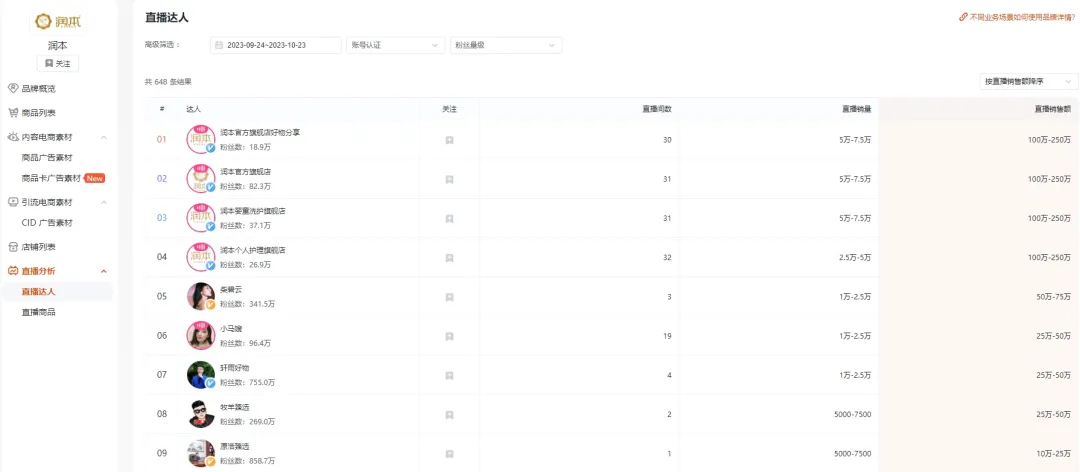Click avatar of 轩雨好物

click(201, 375)
